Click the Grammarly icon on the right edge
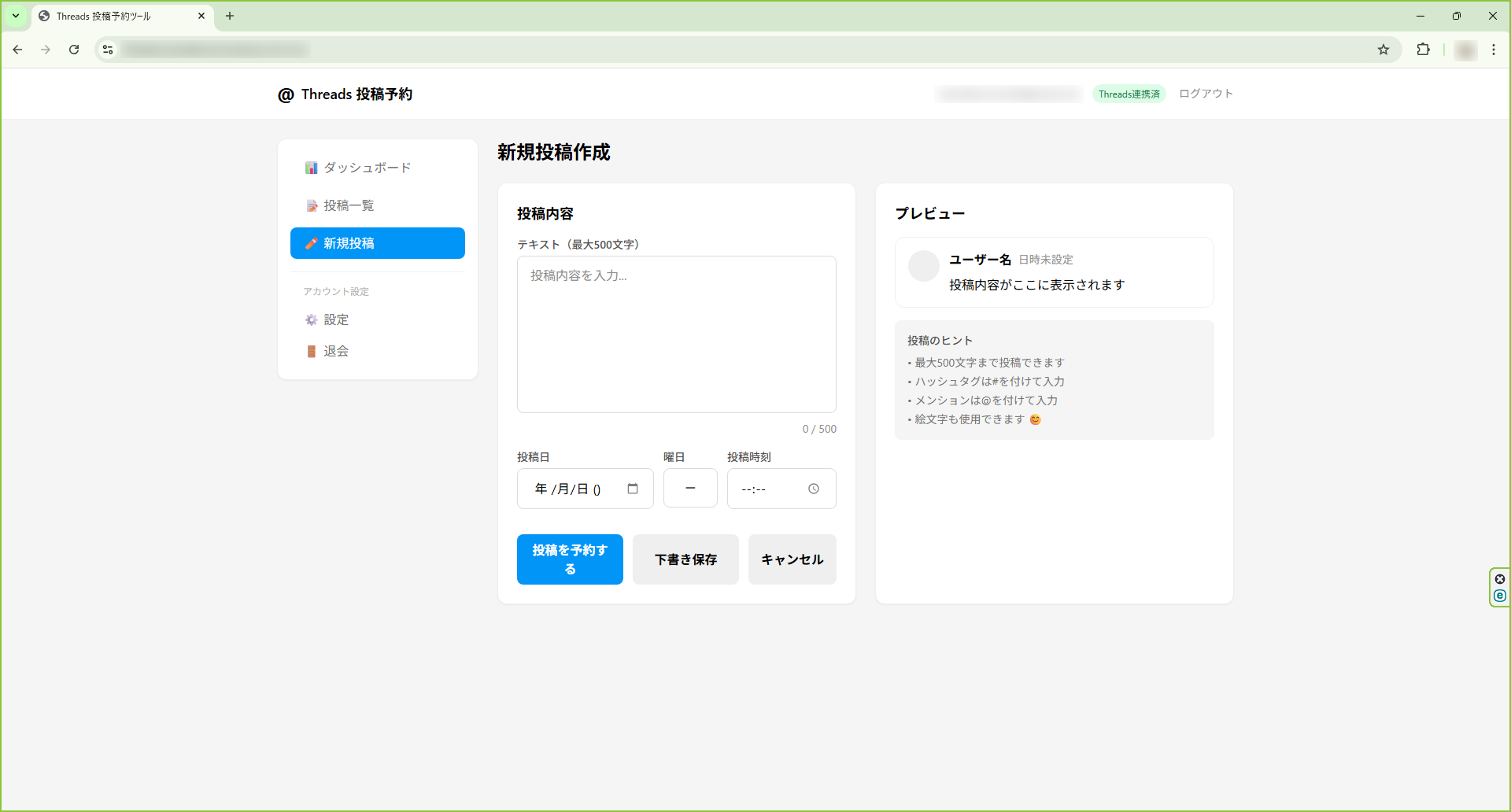 click(x=1500, y=596)
